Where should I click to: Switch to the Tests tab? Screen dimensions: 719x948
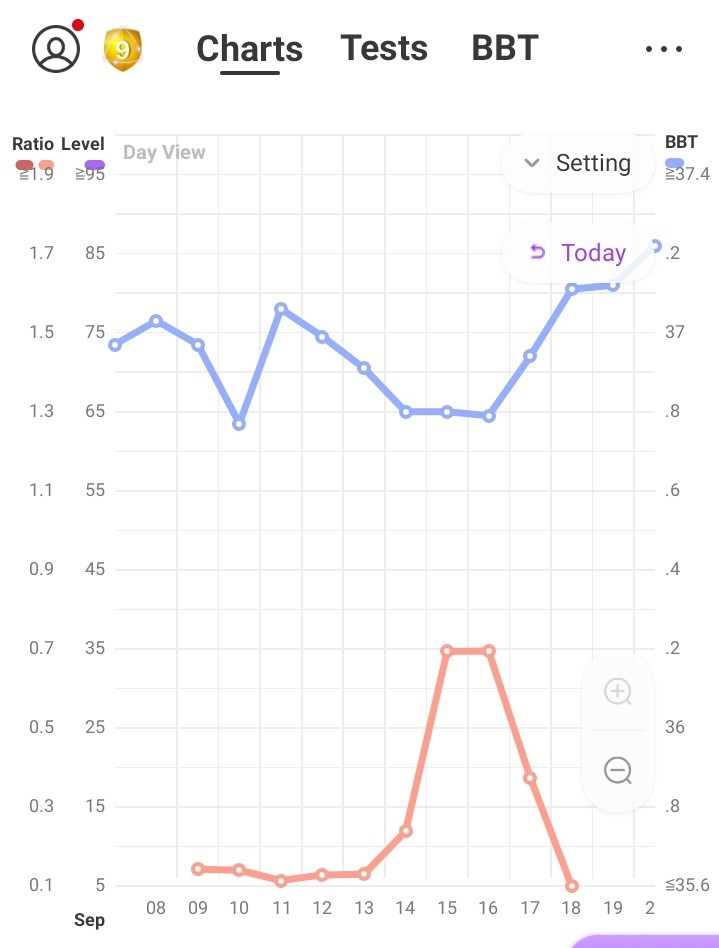pyautogui.click(x=383, y=48)
